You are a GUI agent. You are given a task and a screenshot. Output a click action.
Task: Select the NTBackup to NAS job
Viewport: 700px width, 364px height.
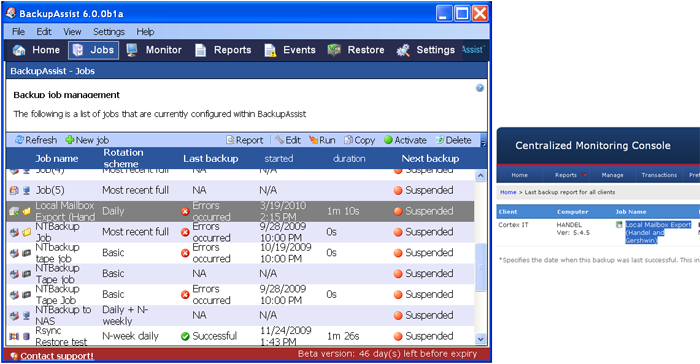pos(241,315)
